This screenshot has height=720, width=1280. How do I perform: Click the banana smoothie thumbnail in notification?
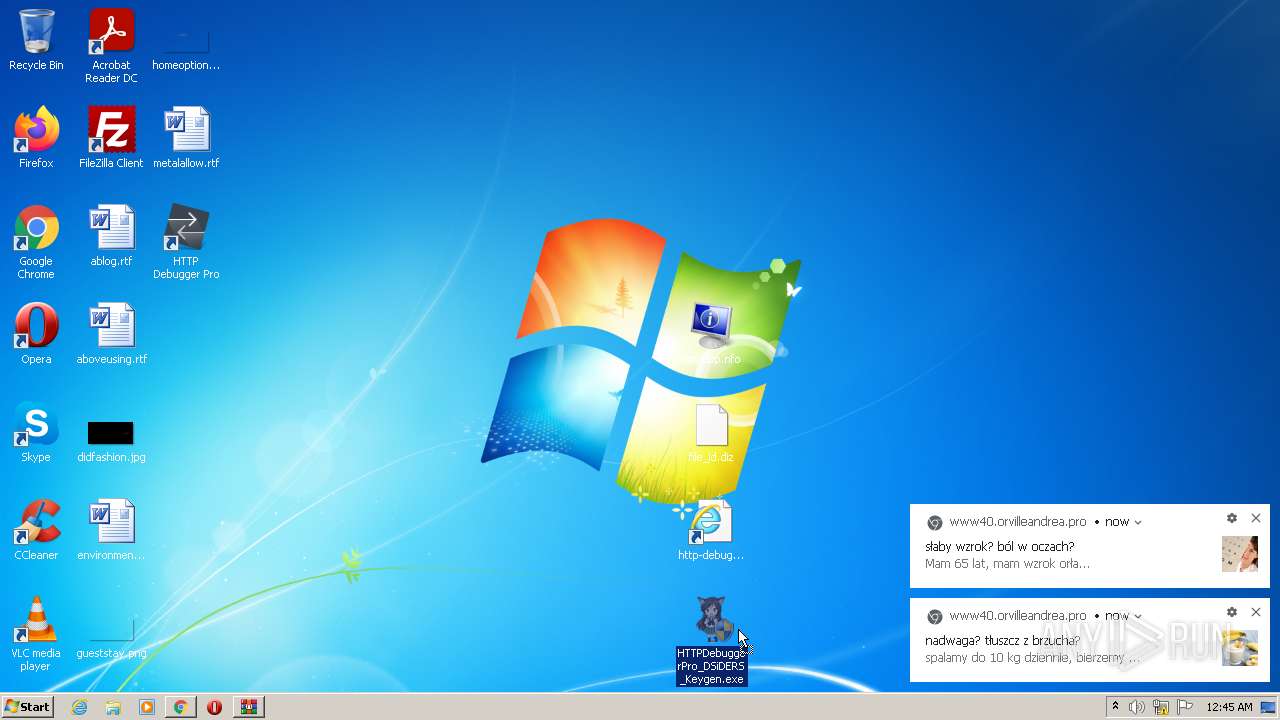pos(1240,648)
